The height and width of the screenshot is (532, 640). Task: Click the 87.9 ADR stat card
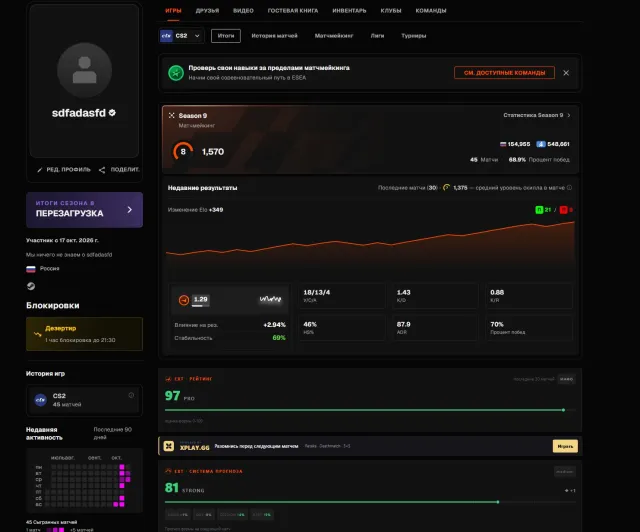coord(435,327)
